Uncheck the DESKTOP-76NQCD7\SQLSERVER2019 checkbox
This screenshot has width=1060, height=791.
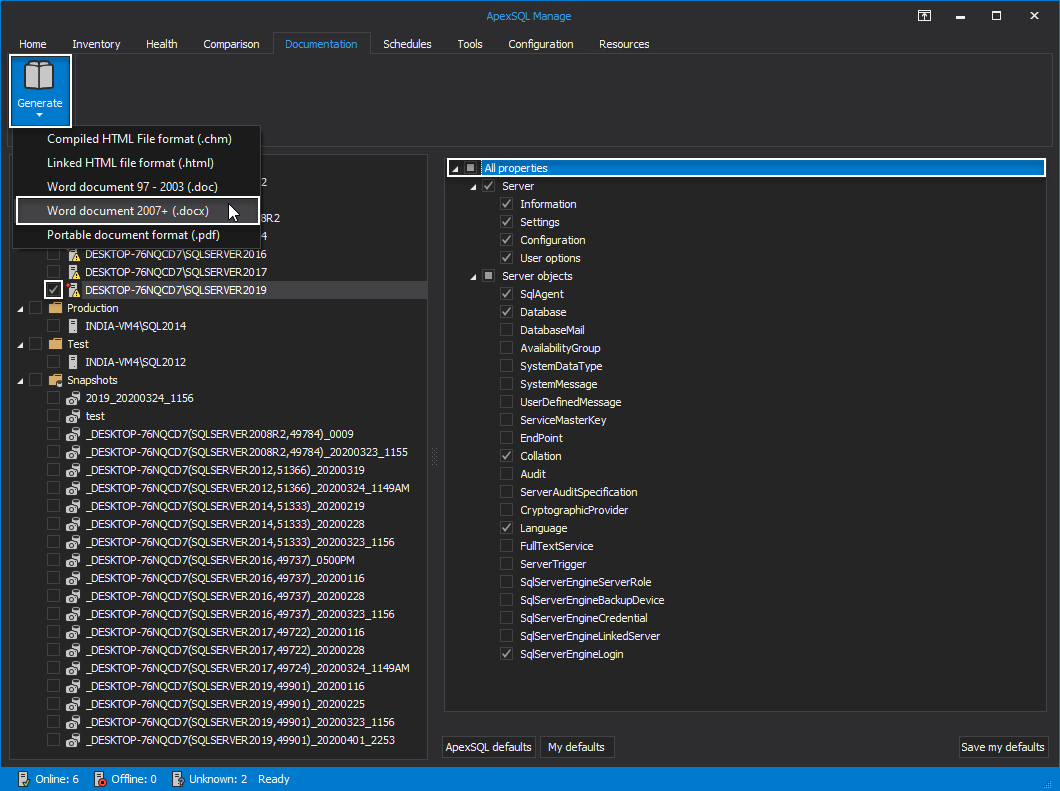pos(53,290)
